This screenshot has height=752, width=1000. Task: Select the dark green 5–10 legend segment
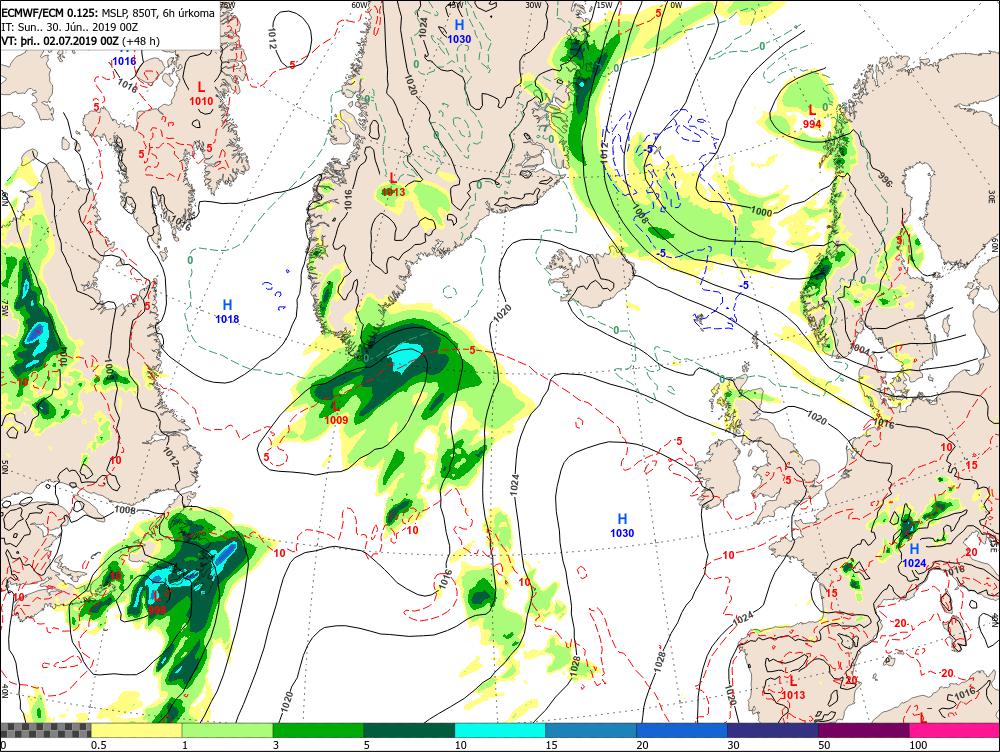click(x=409, y=730)
